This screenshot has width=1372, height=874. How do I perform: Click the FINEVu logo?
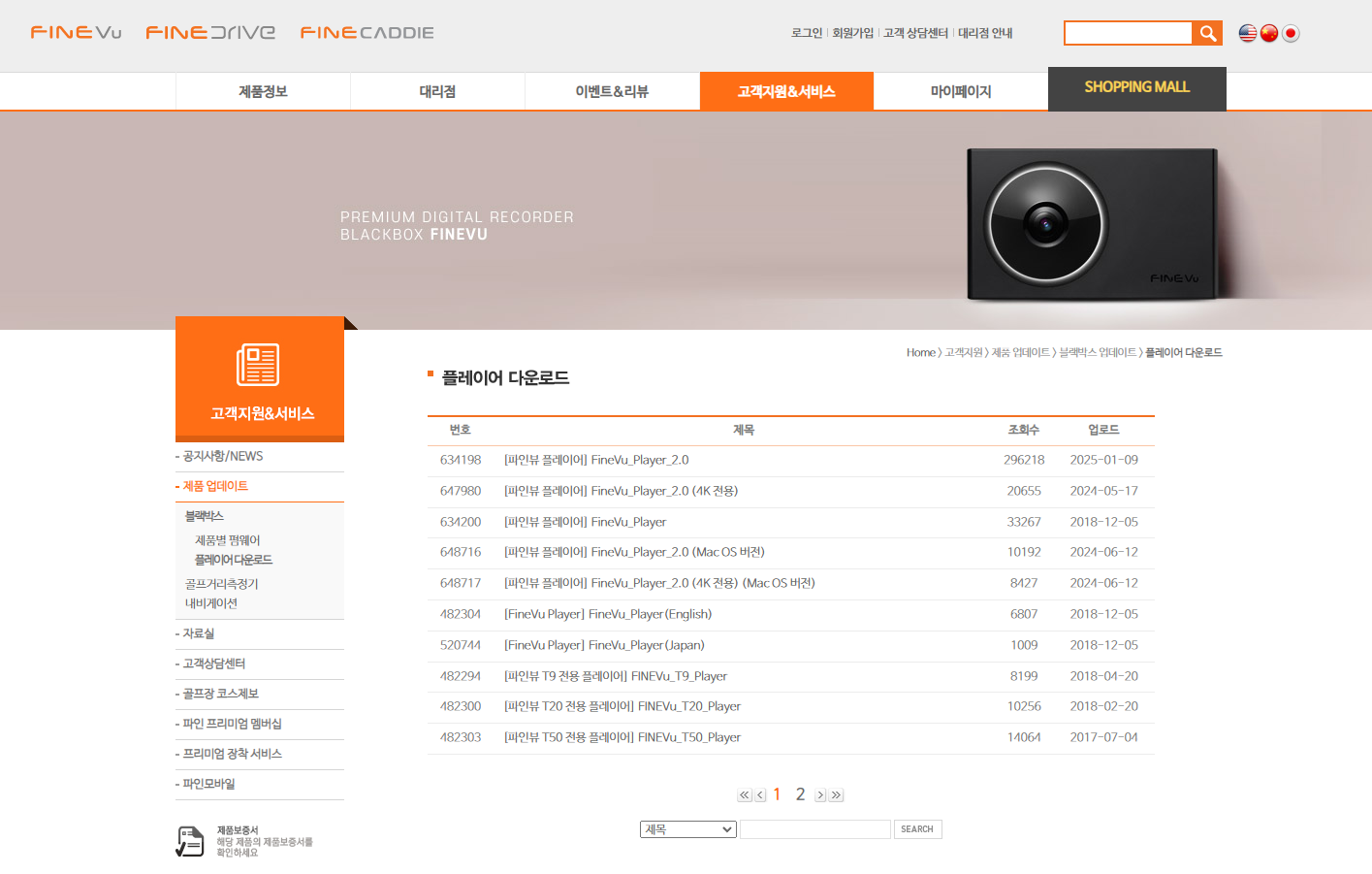point(76,32)
